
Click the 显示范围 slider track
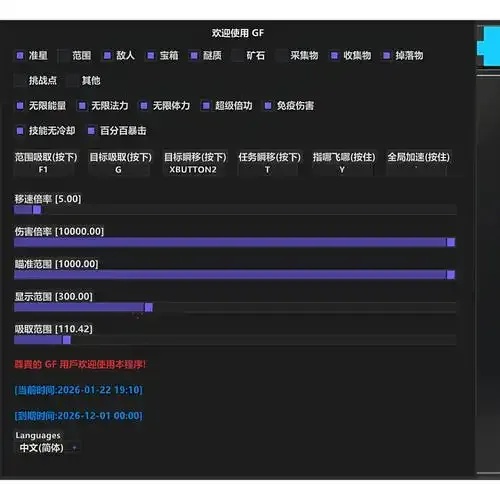coord(235,307)
